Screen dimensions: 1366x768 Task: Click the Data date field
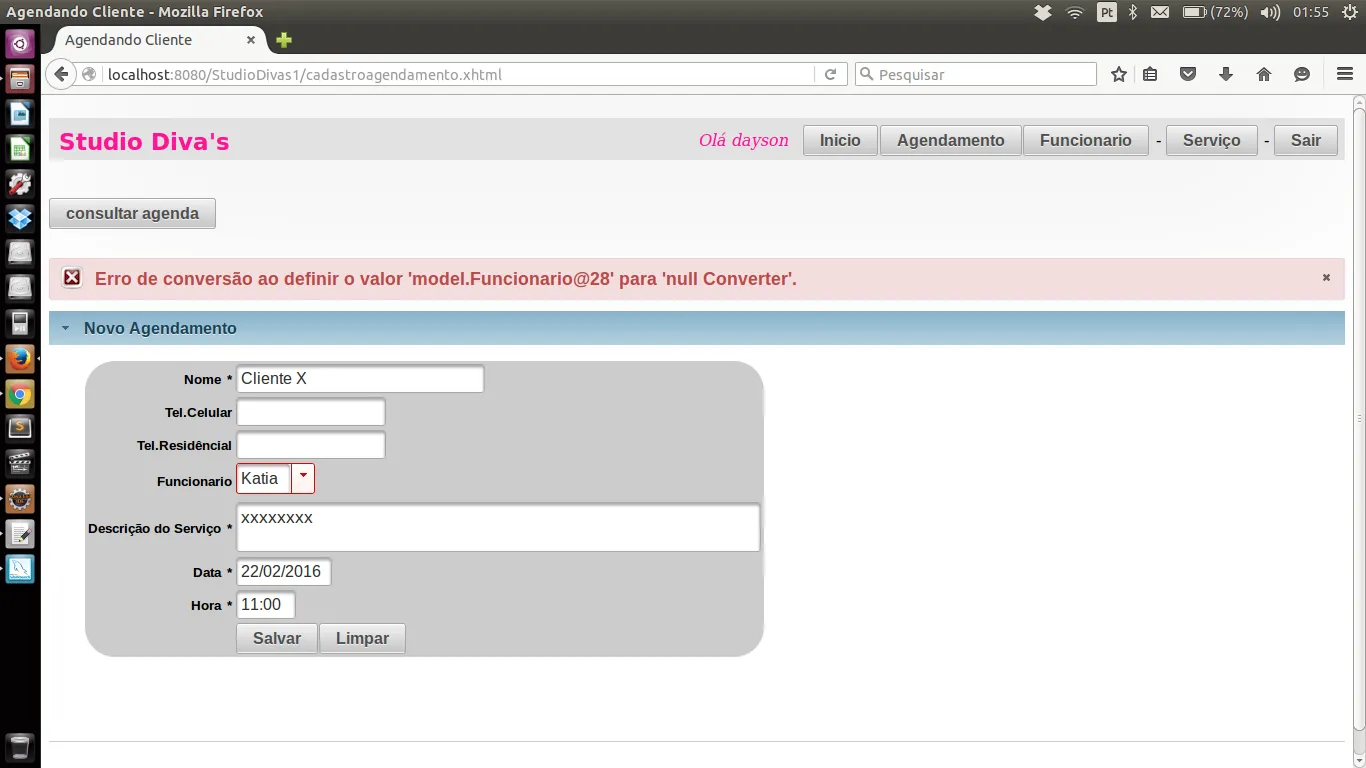(284, 572)
